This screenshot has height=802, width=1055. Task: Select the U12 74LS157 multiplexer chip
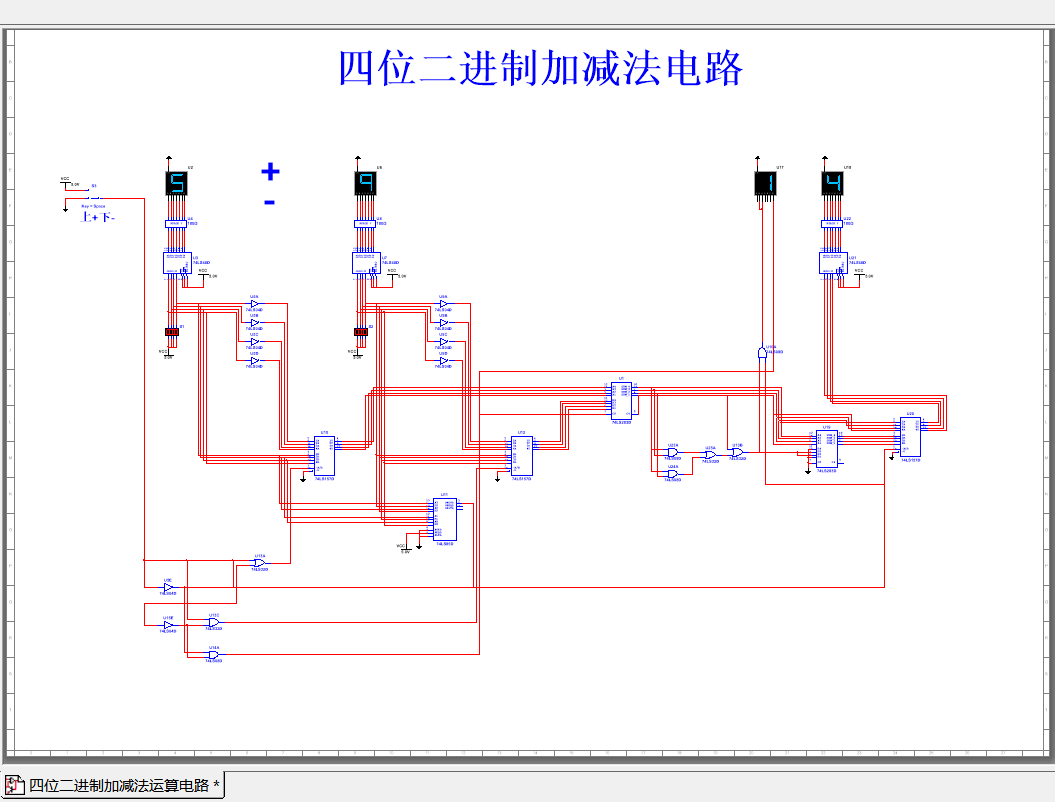pyautogui.click(x=521, y=456)
